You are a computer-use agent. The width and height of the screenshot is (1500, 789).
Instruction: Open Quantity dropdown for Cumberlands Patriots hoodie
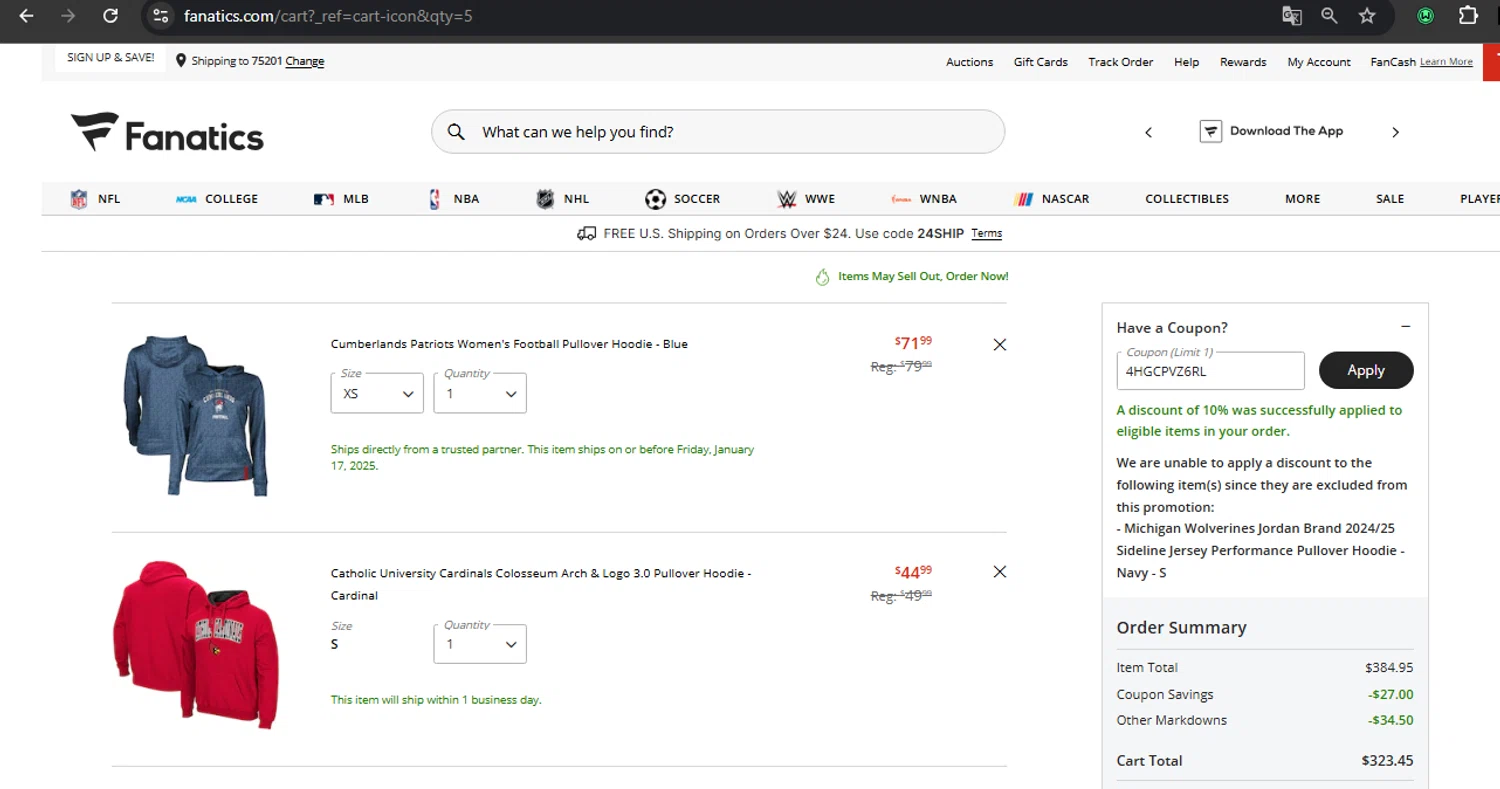click(480, 394)
